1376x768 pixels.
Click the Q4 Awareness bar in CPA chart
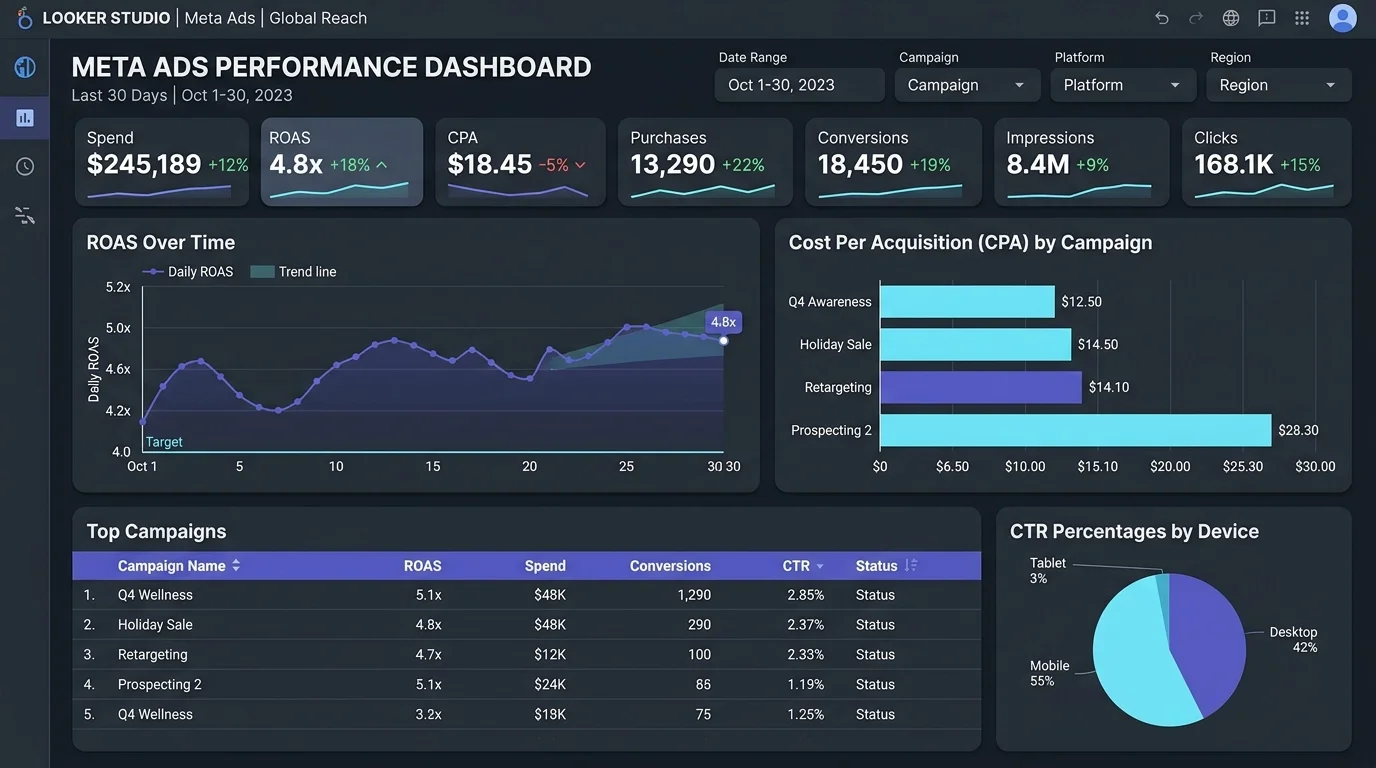coord(967,301)
